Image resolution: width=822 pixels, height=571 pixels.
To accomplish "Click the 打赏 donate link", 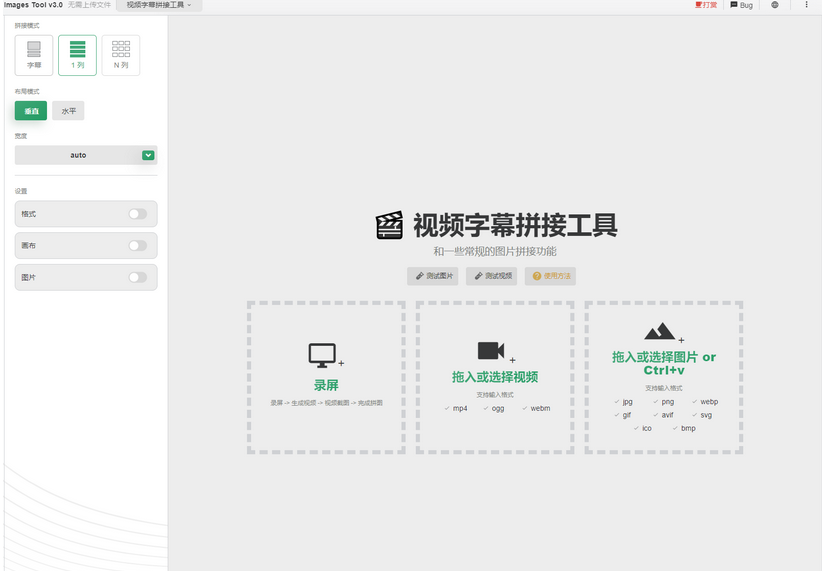I will click(x=706, y=5).
